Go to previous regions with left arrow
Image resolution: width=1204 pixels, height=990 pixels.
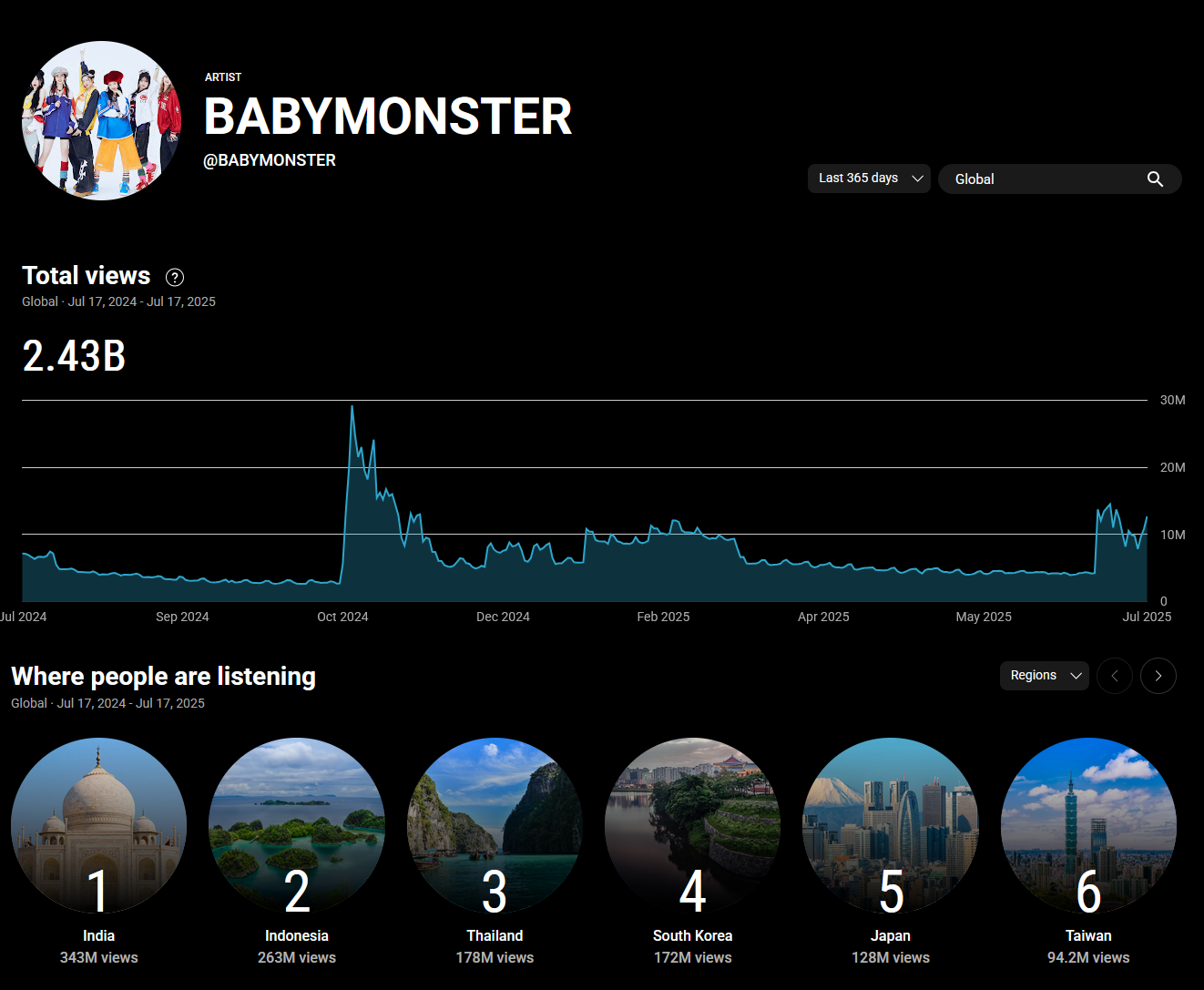coord(1115,676)
